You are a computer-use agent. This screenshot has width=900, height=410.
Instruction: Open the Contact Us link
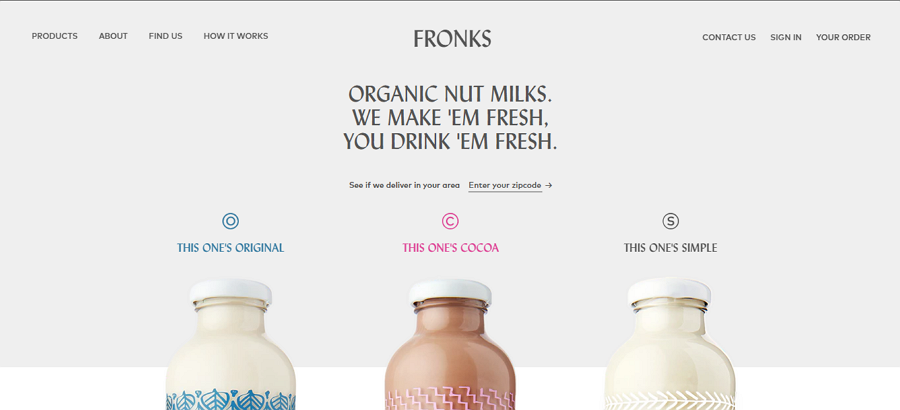click(729, 37)
